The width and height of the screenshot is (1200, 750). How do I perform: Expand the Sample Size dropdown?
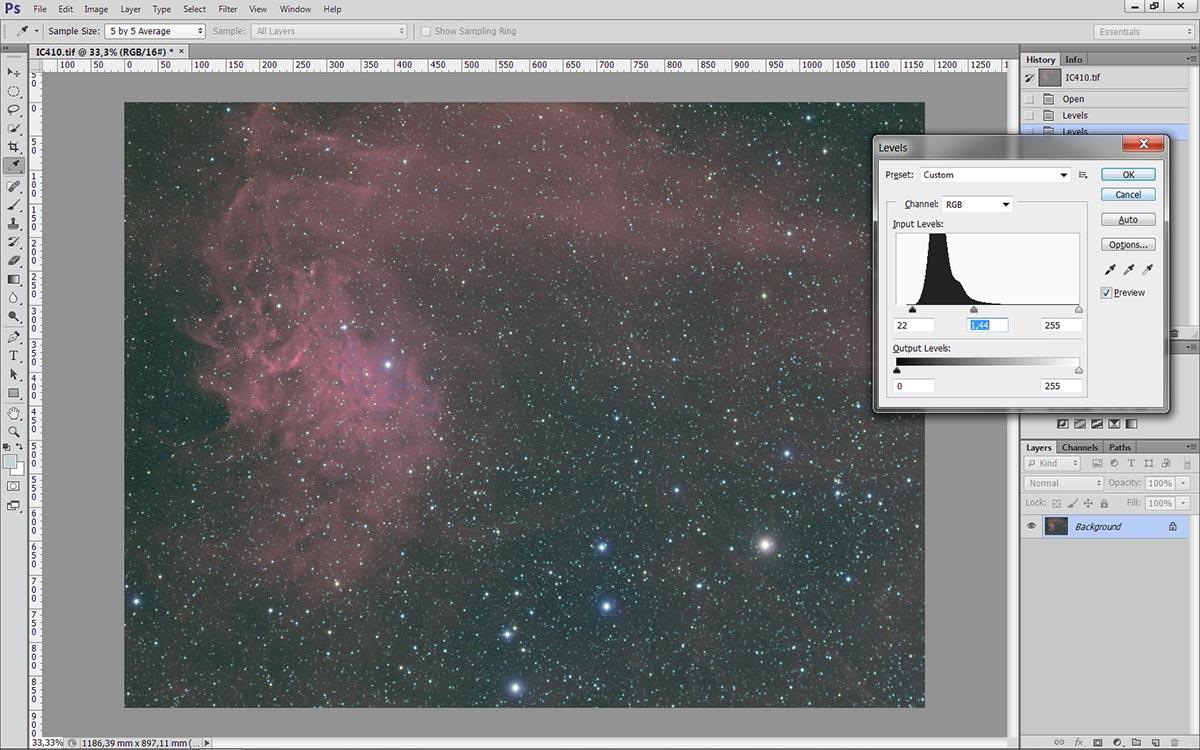[154, 31]
